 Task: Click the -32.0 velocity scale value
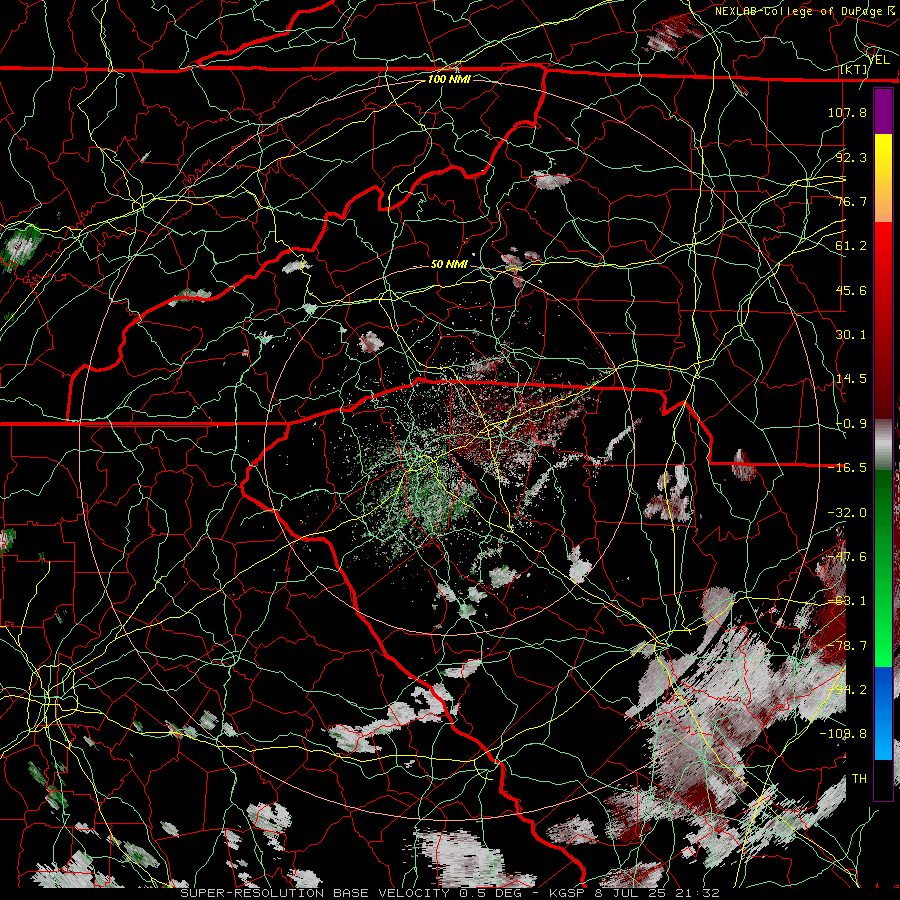point(847,513)
